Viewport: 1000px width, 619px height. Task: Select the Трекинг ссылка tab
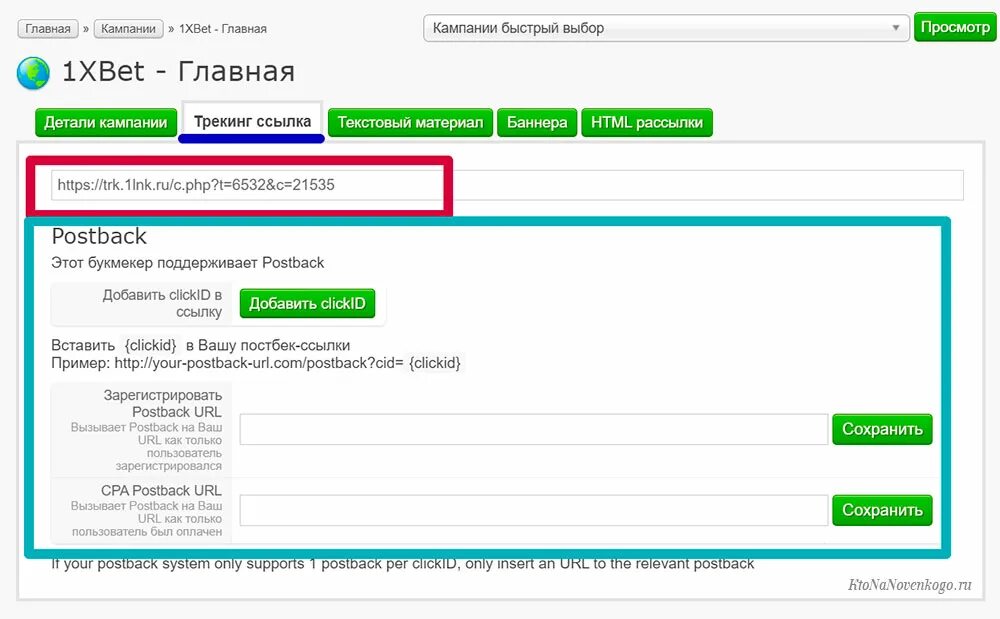(x=253, y=121)
